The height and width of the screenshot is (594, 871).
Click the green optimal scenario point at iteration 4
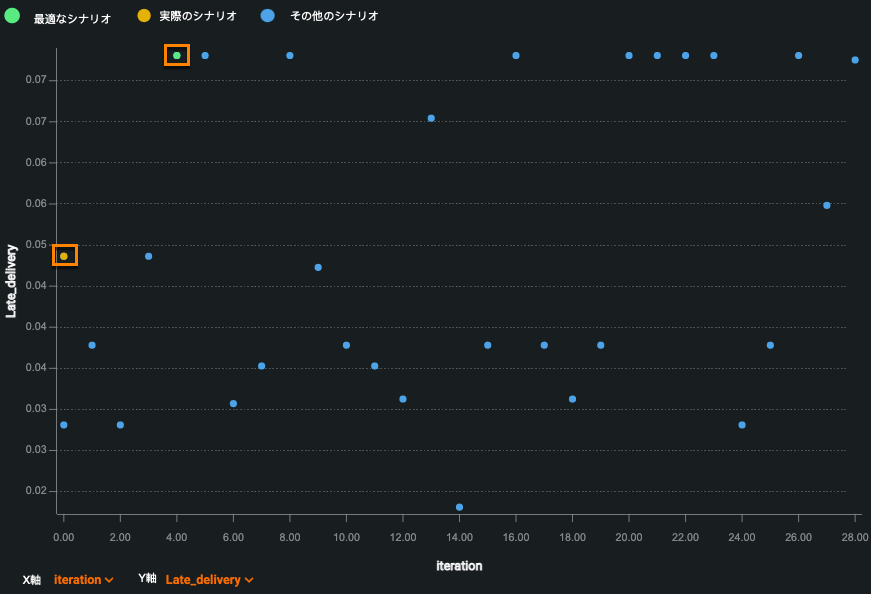point(177,55)
